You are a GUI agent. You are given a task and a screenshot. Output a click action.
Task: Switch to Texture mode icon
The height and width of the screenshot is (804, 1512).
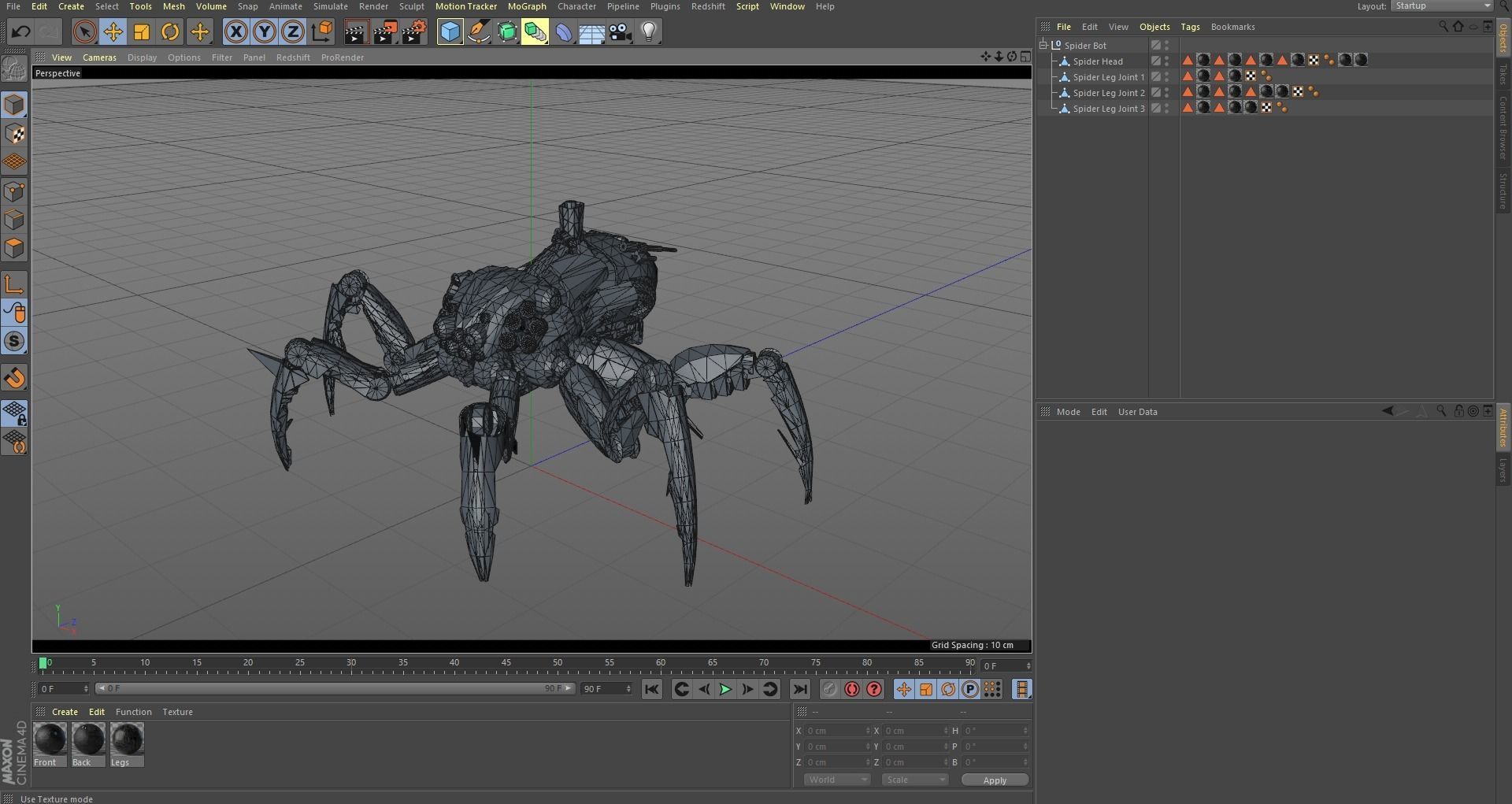point(14,134)
